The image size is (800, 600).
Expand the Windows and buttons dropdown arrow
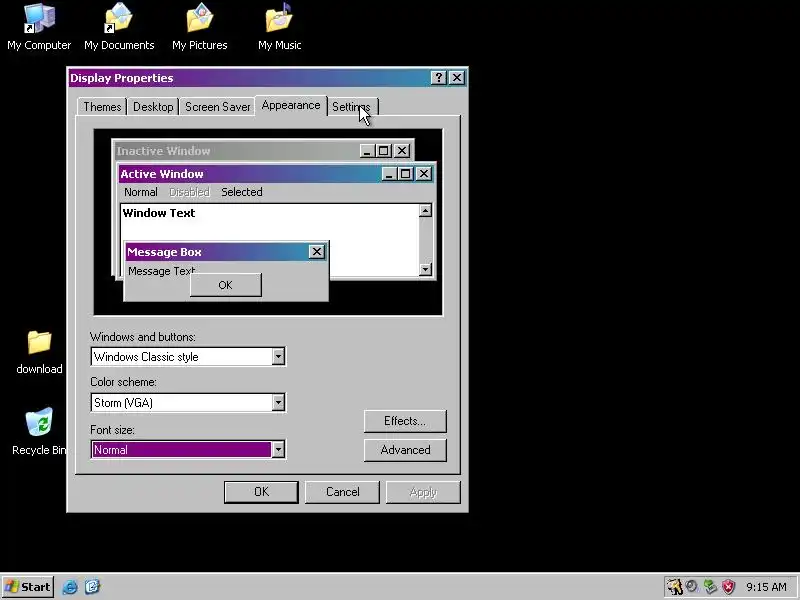278,357
